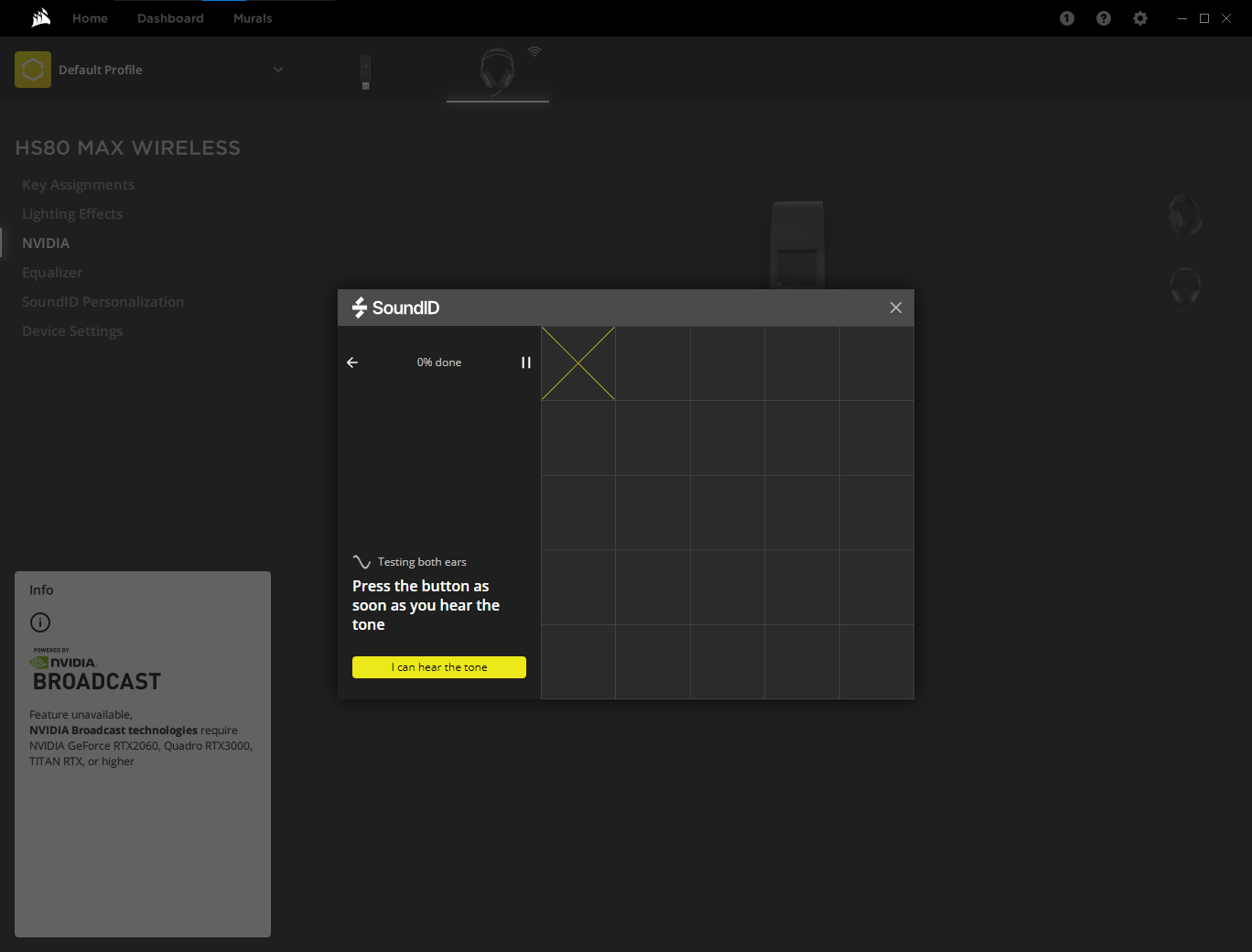The image size is (1252, 952).
Task: Expand the Default Profile dropdown
Action: pos(278,70)
